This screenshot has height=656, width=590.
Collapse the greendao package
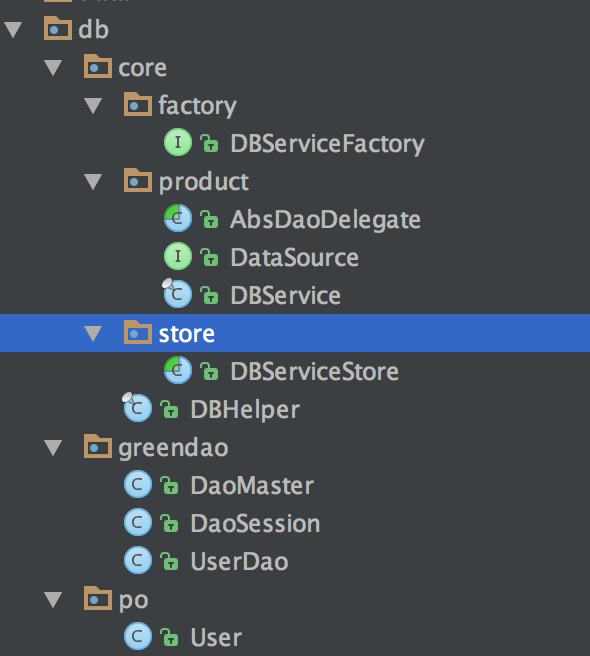point(53,448)
